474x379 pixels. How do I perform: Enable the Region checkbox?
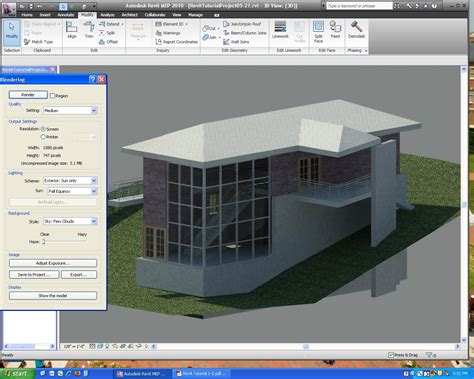click(52, 96)
